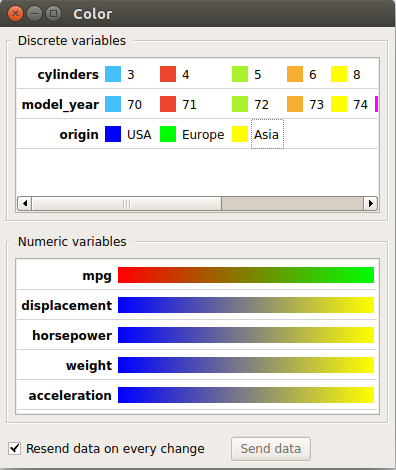Viewport: 396px width, 470px height.
Task: Click the red swatch for cylinders 4
Action: point(168,74)
